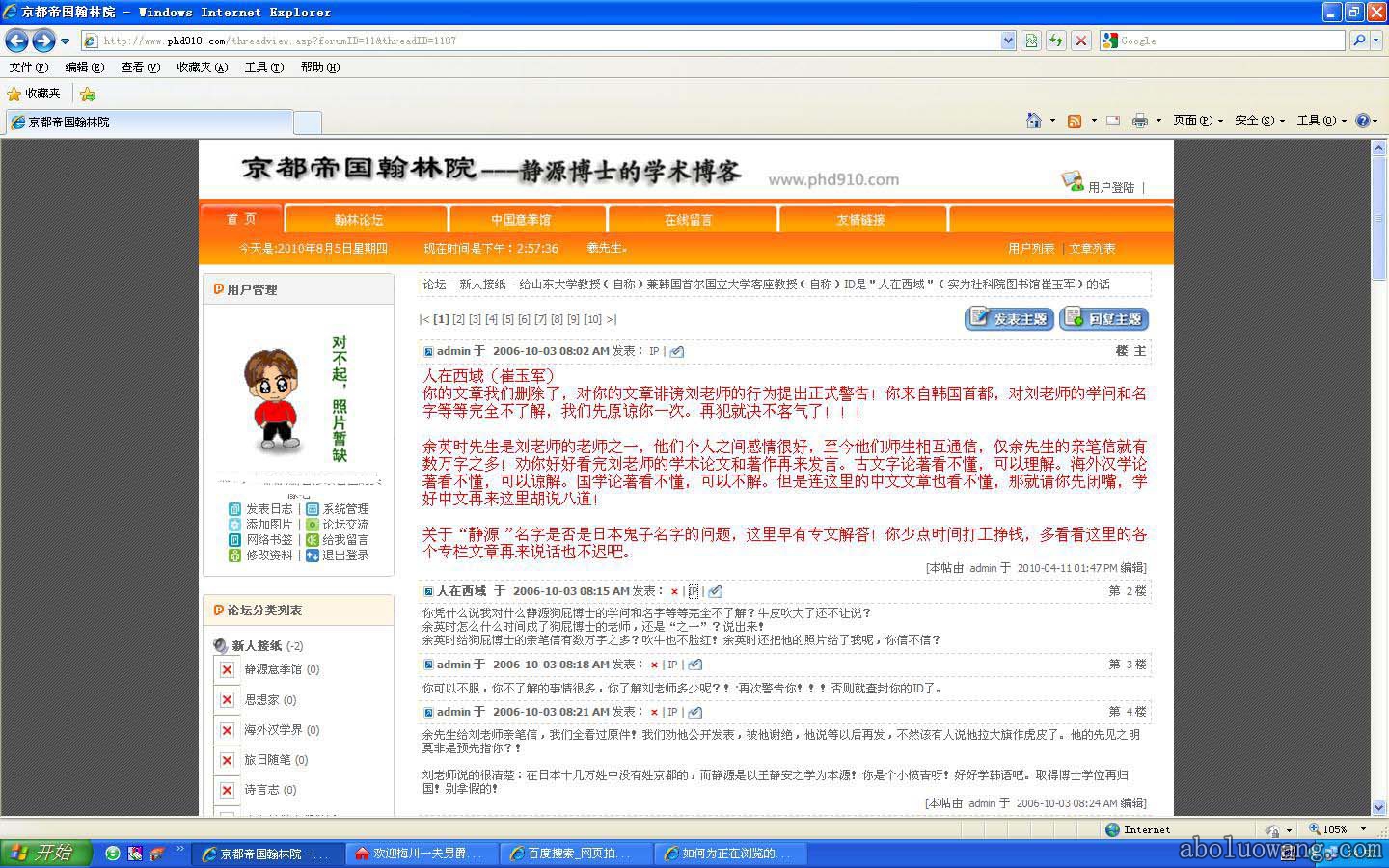The height and width of the screenshot is (868, 1389).
Task: Click the Home icon in command bar
Action: click(1034, 121)
